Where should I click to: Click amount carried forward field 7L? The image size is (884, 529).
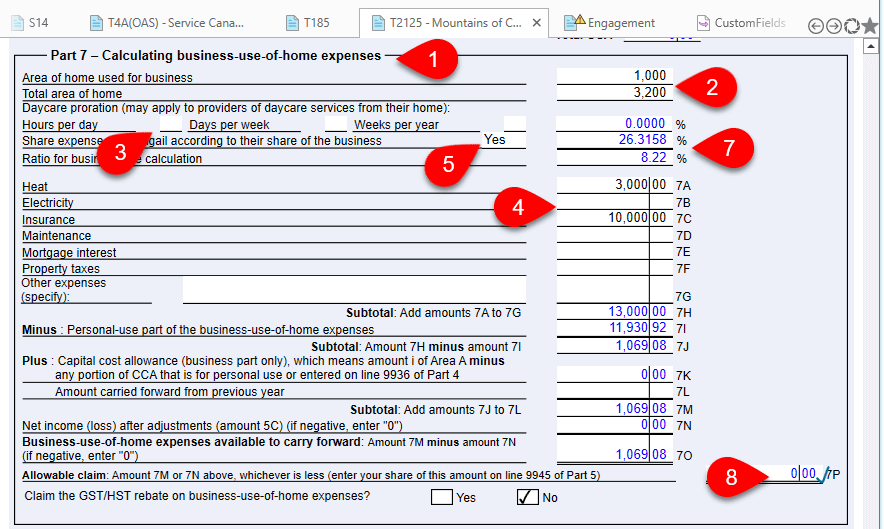(x=615, y=391)
